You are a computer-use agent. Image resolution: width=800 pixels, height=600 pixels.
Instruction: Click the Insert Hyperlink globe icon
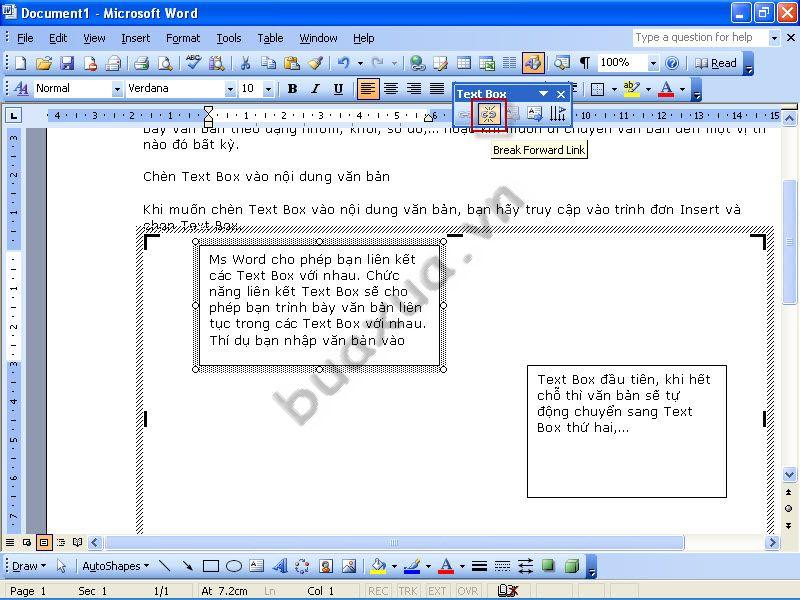418,63
